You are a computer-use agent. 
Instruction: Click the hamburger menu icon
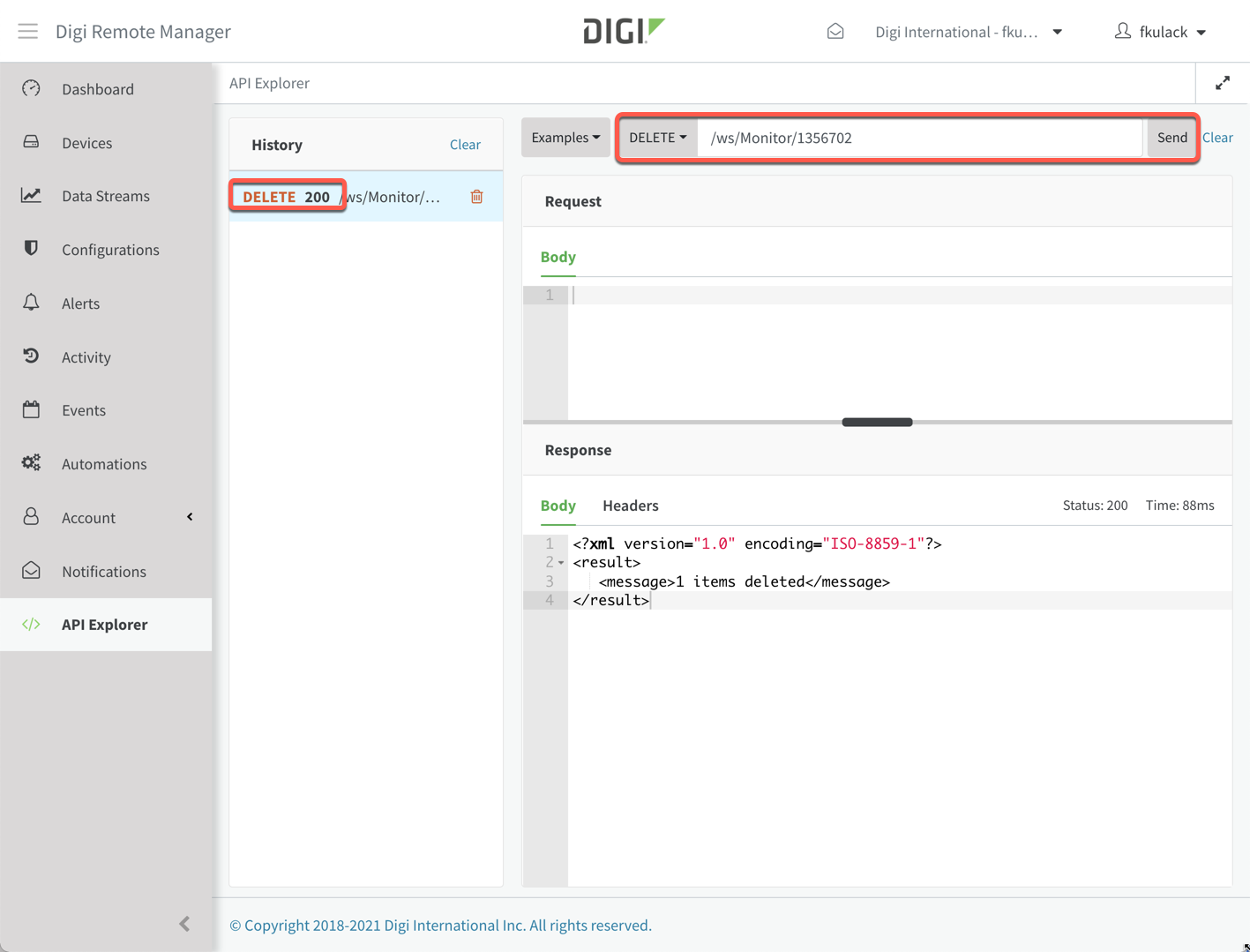[x=27, y=31]
